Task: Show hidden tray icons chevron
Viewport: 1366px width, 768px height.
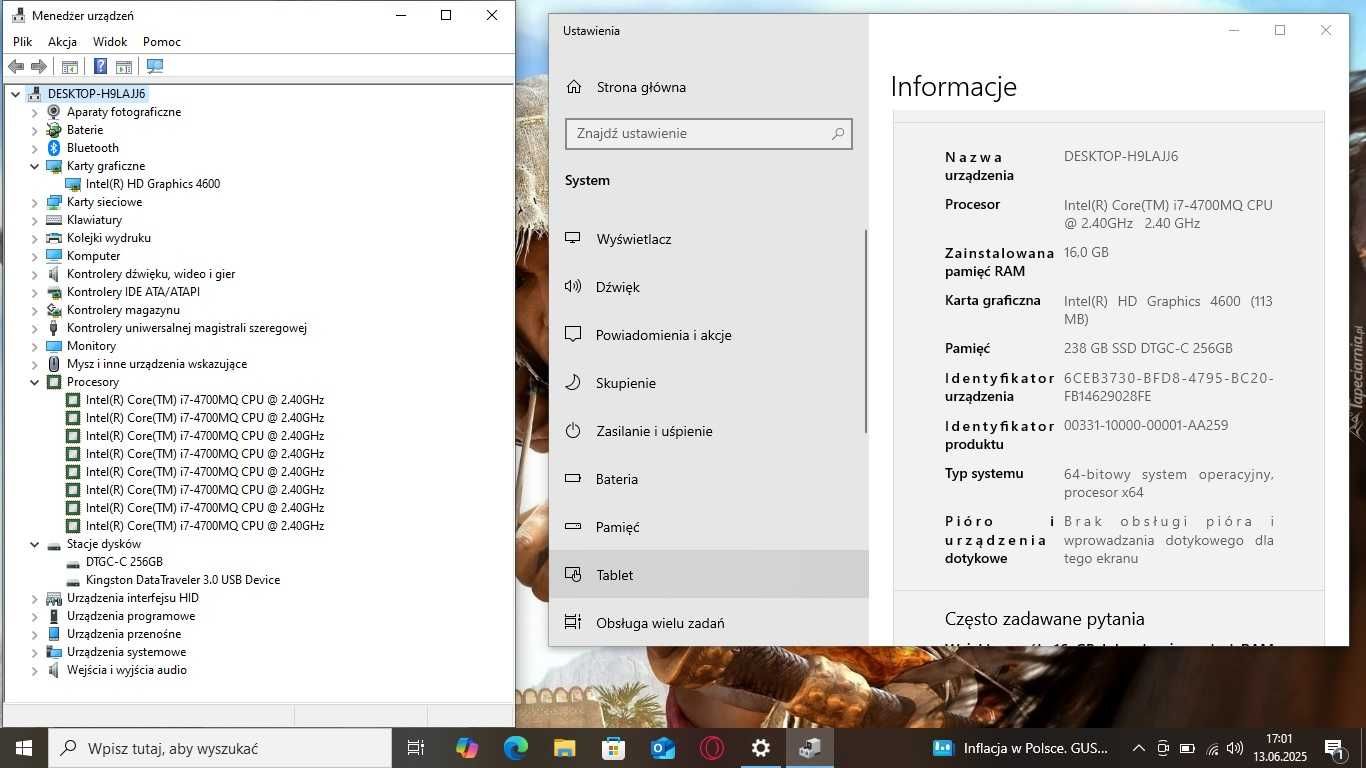Action: pos(1138,748)
